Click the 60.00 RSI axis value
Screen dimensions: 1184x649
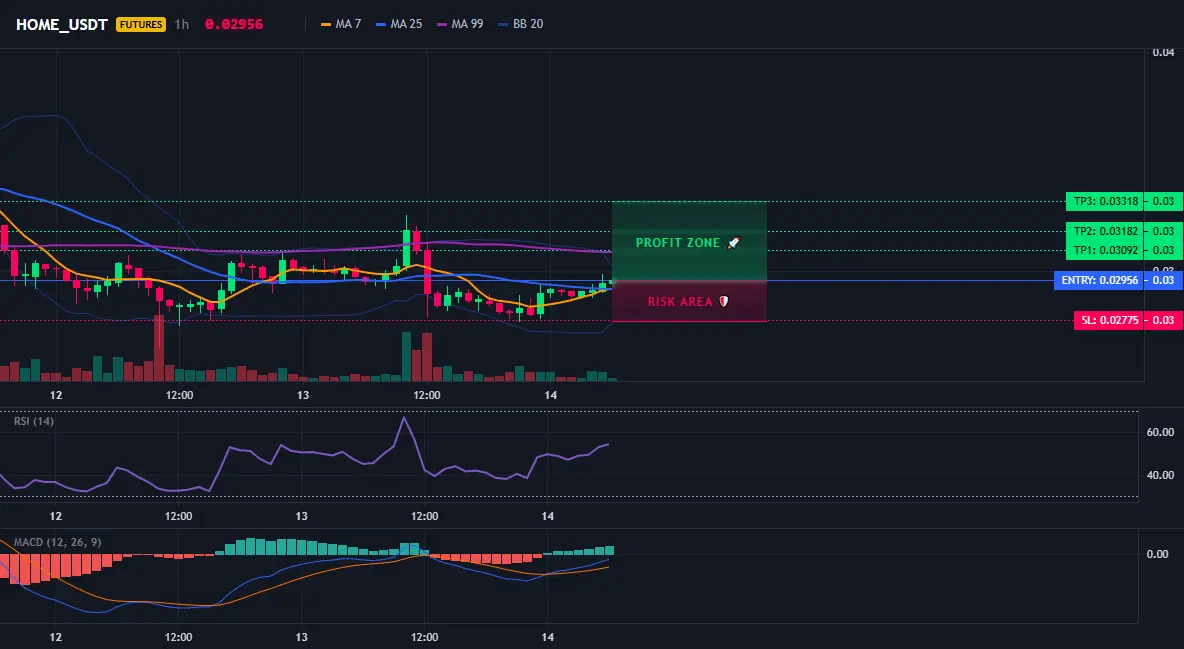pyautogui.click(x=1161, y=432)
